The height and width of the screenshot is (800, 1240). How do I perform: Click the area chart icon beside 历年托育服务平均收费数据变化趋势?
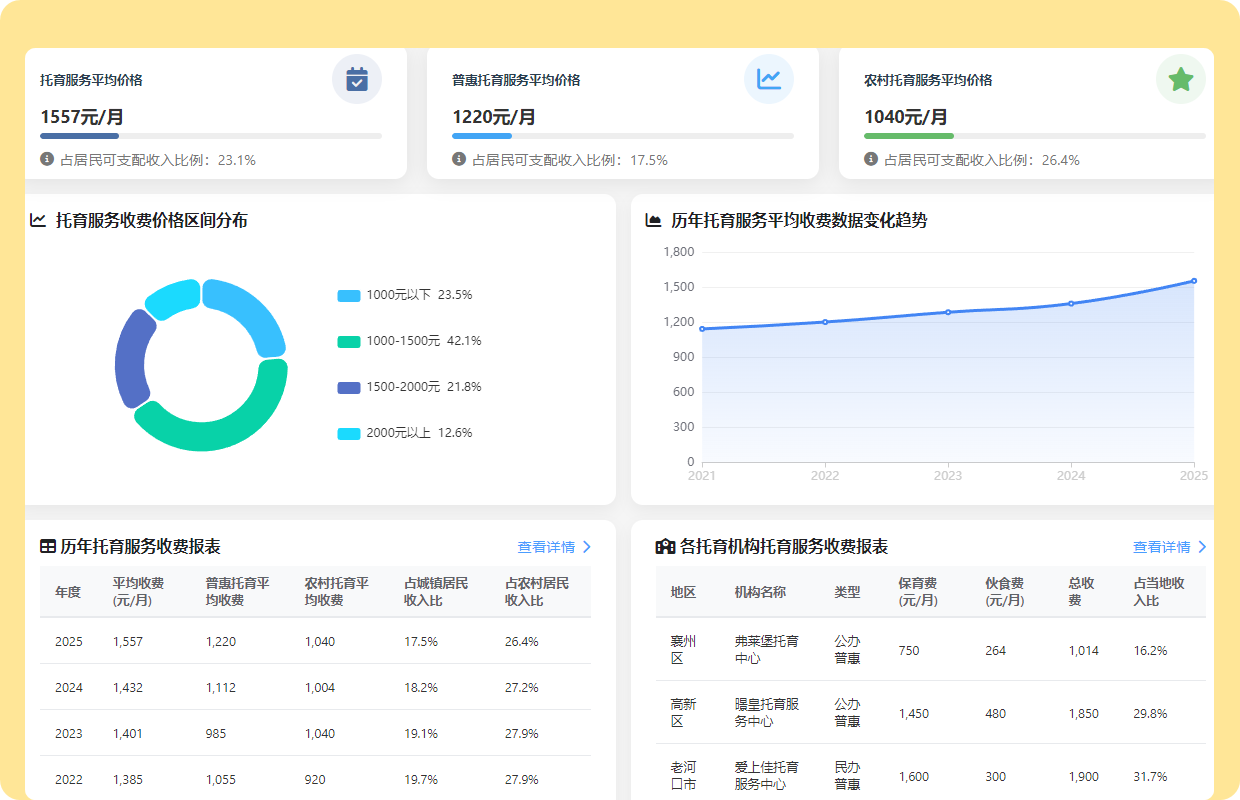click(654, 220)
